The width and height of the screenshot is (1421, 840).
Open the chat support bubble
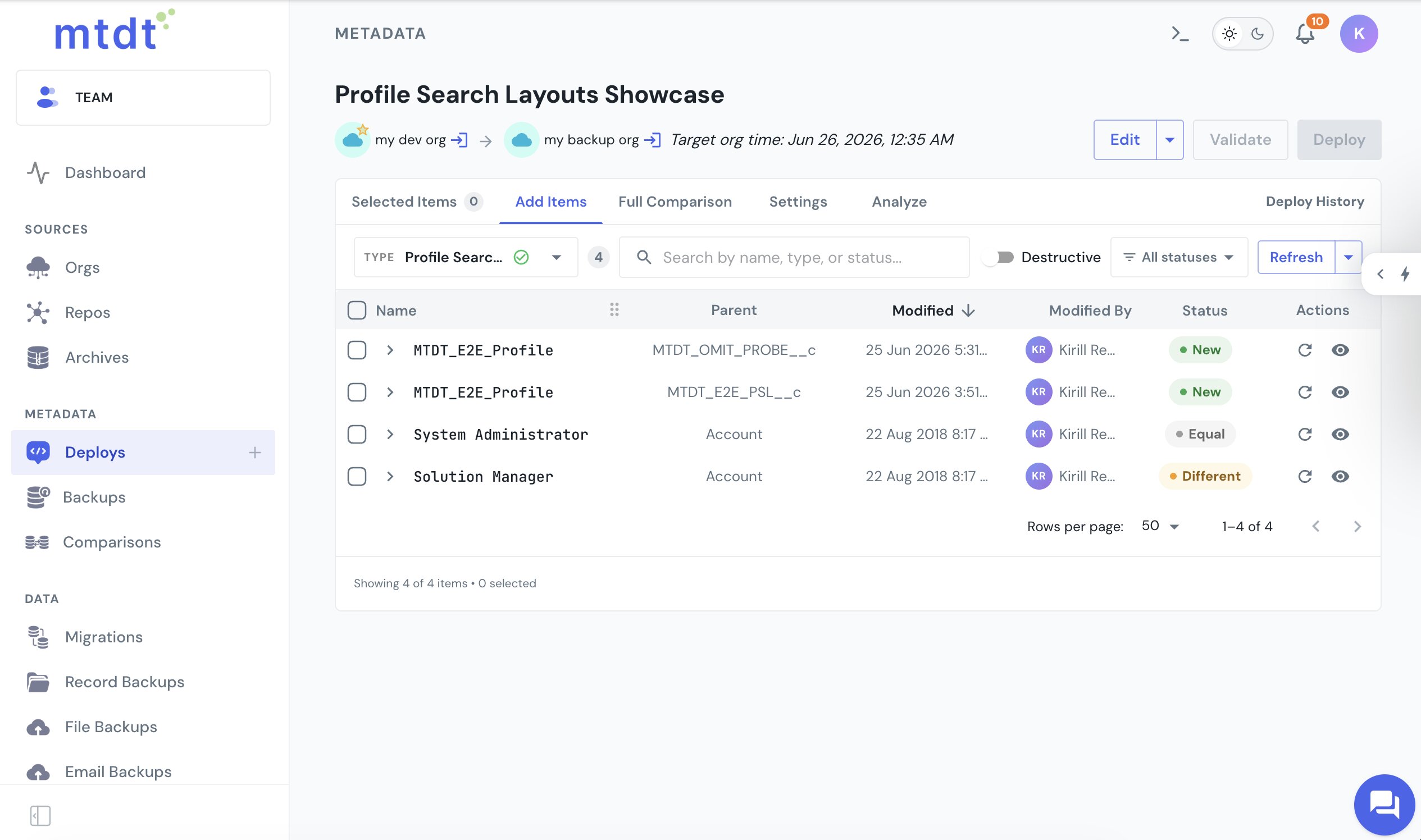click(x=1384, y=804)
